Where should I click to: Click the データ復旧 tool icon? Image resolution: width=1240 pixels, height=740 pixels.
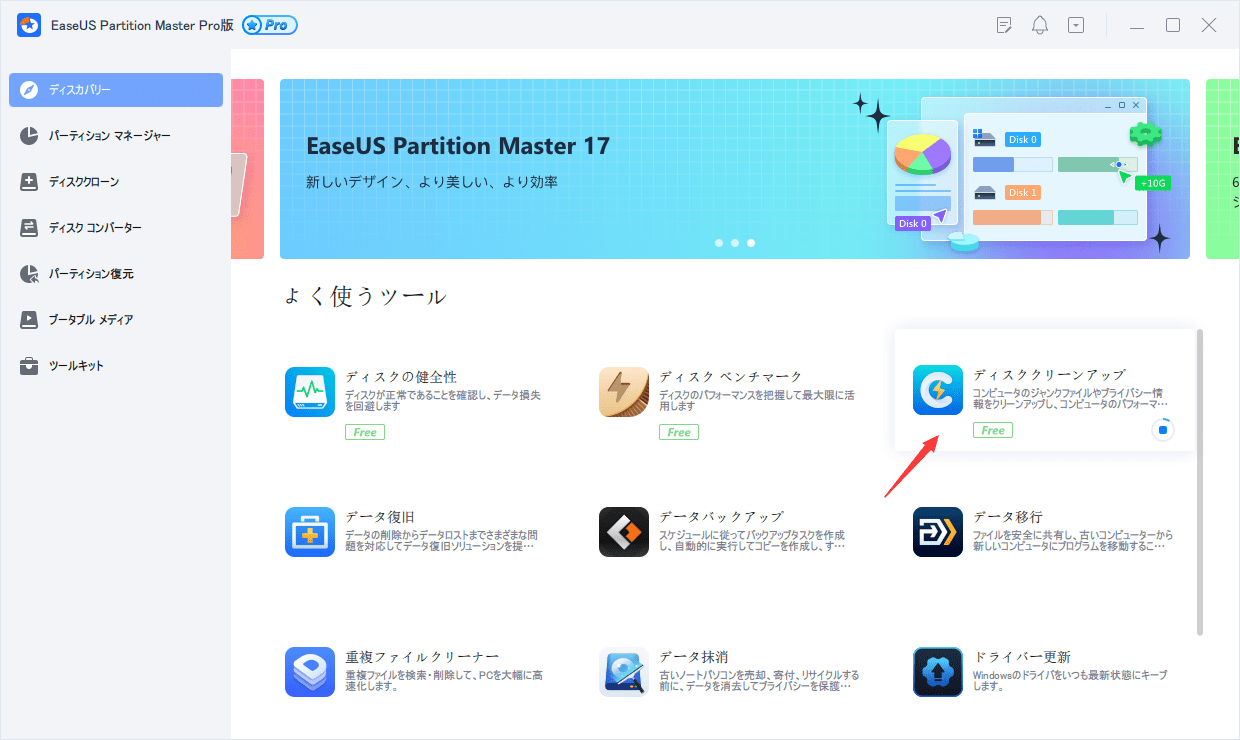pyautogui.click(x=310, y=532)
